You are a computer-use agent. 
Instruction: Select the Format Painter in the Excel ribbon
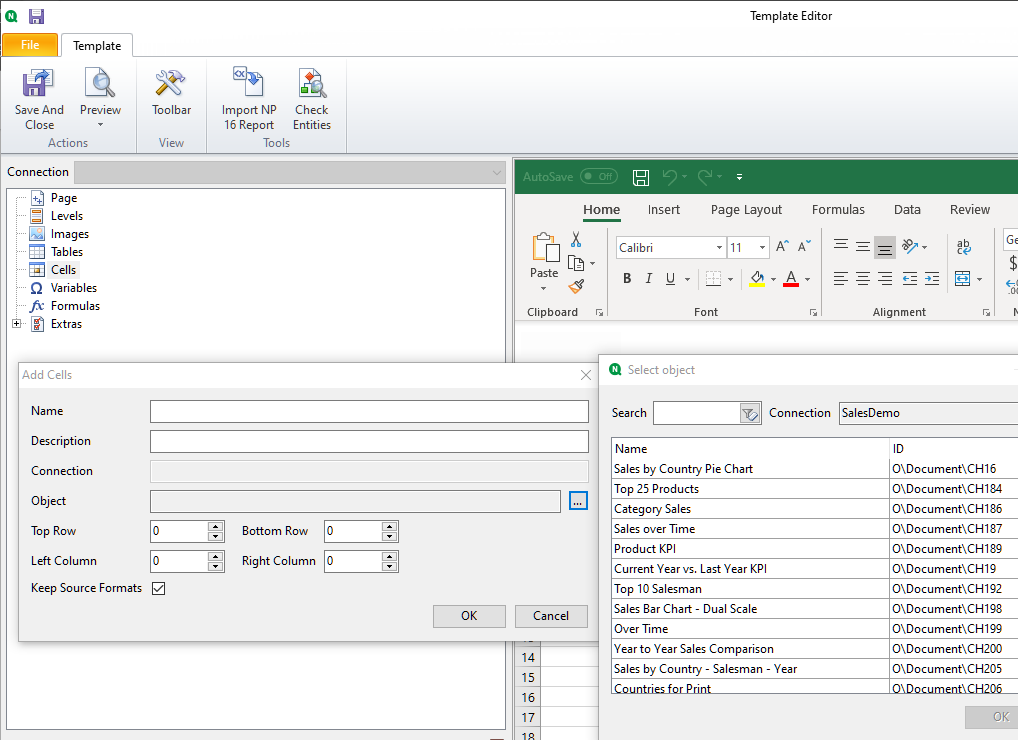(x=577, y=287)
